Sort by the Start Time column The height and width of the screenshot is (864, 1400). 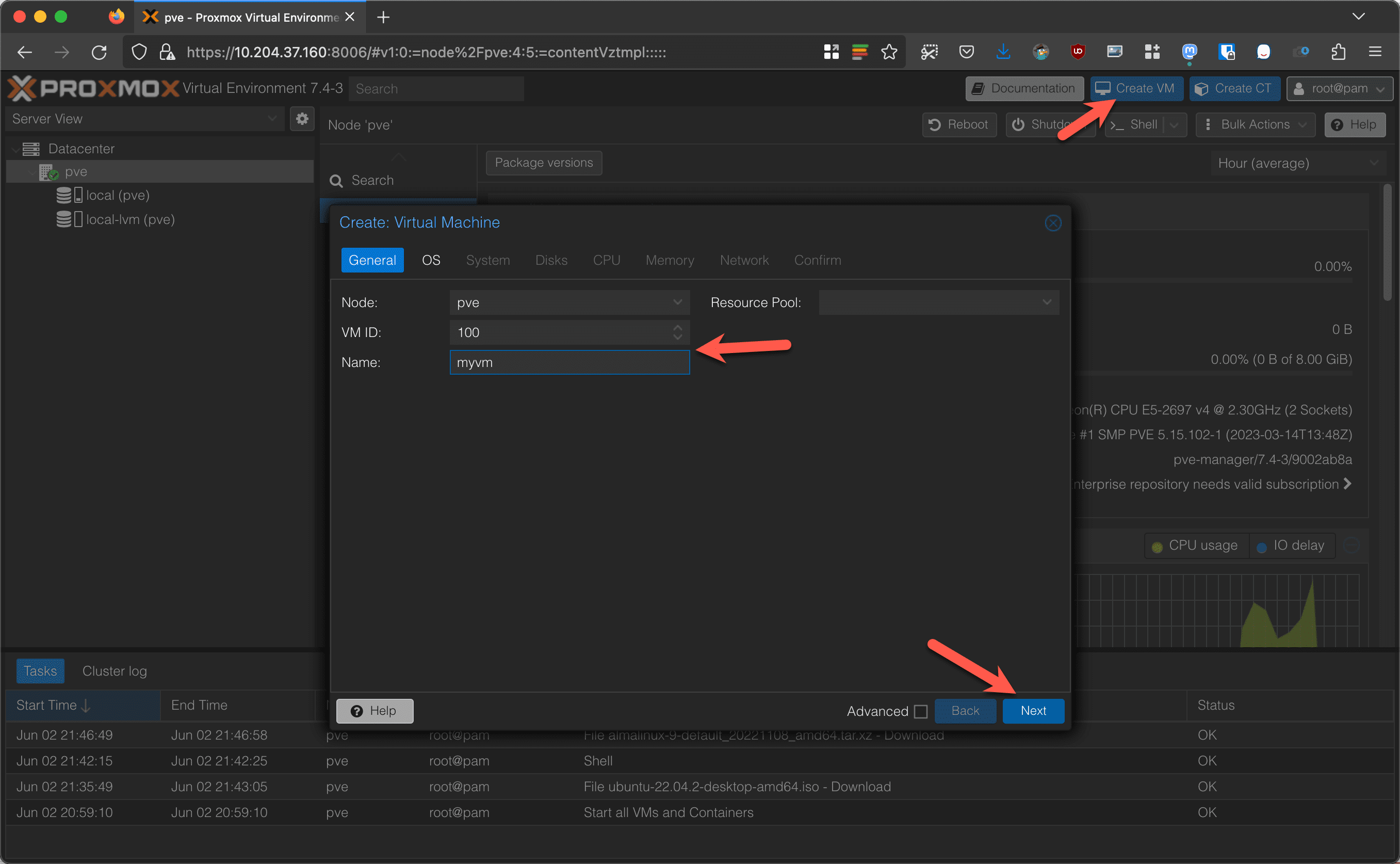(x=83, y=705)
